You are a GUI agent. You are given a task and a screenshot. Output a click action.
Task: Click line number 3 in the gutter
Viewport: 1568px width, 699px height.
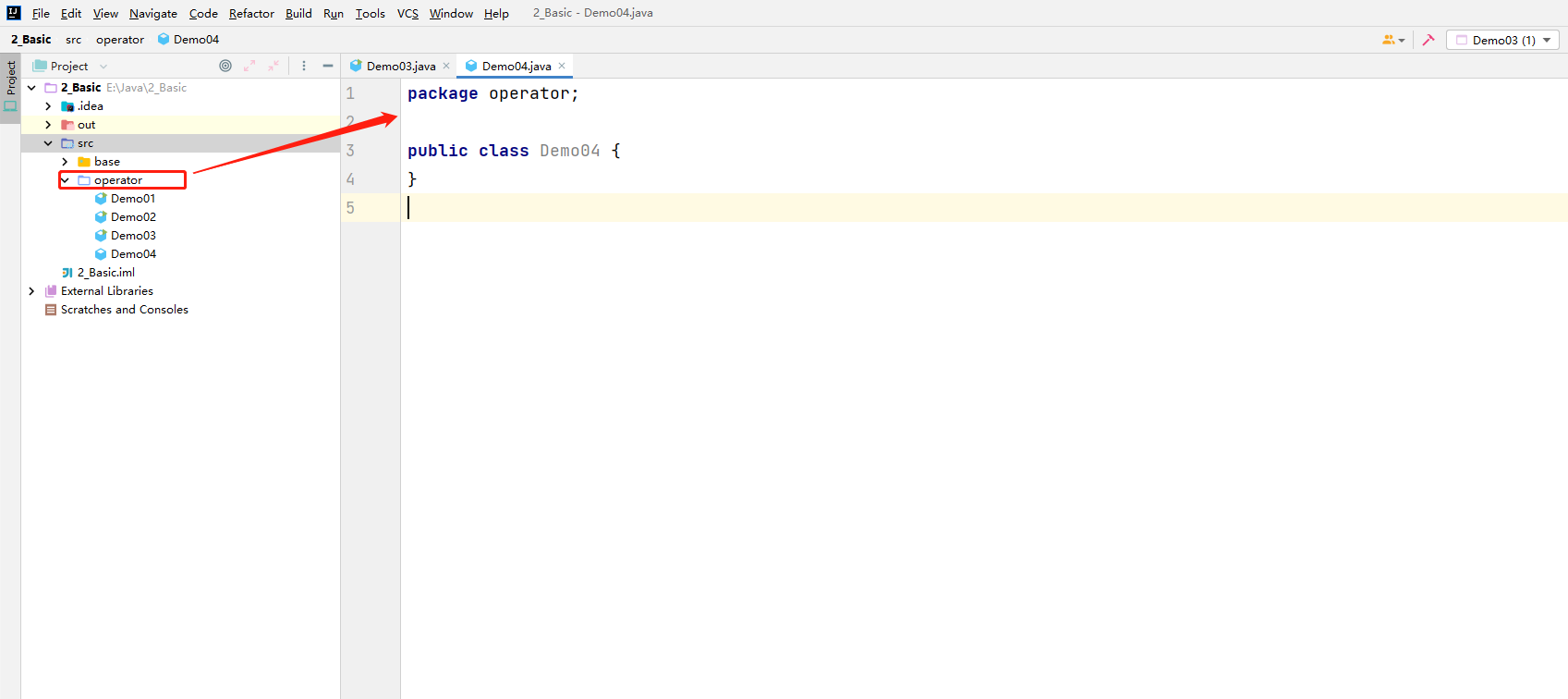coord(350,151)
